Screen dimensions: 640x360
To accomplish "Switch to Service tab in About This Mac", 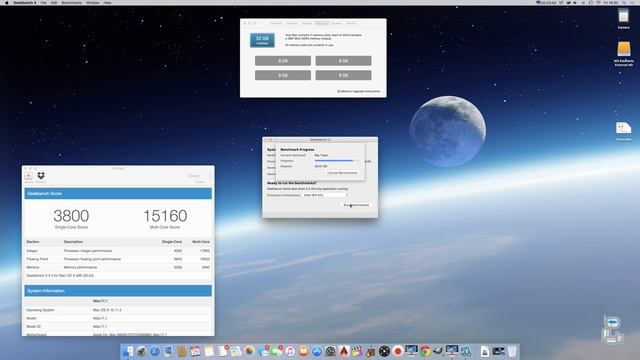I will pos(351,23).
